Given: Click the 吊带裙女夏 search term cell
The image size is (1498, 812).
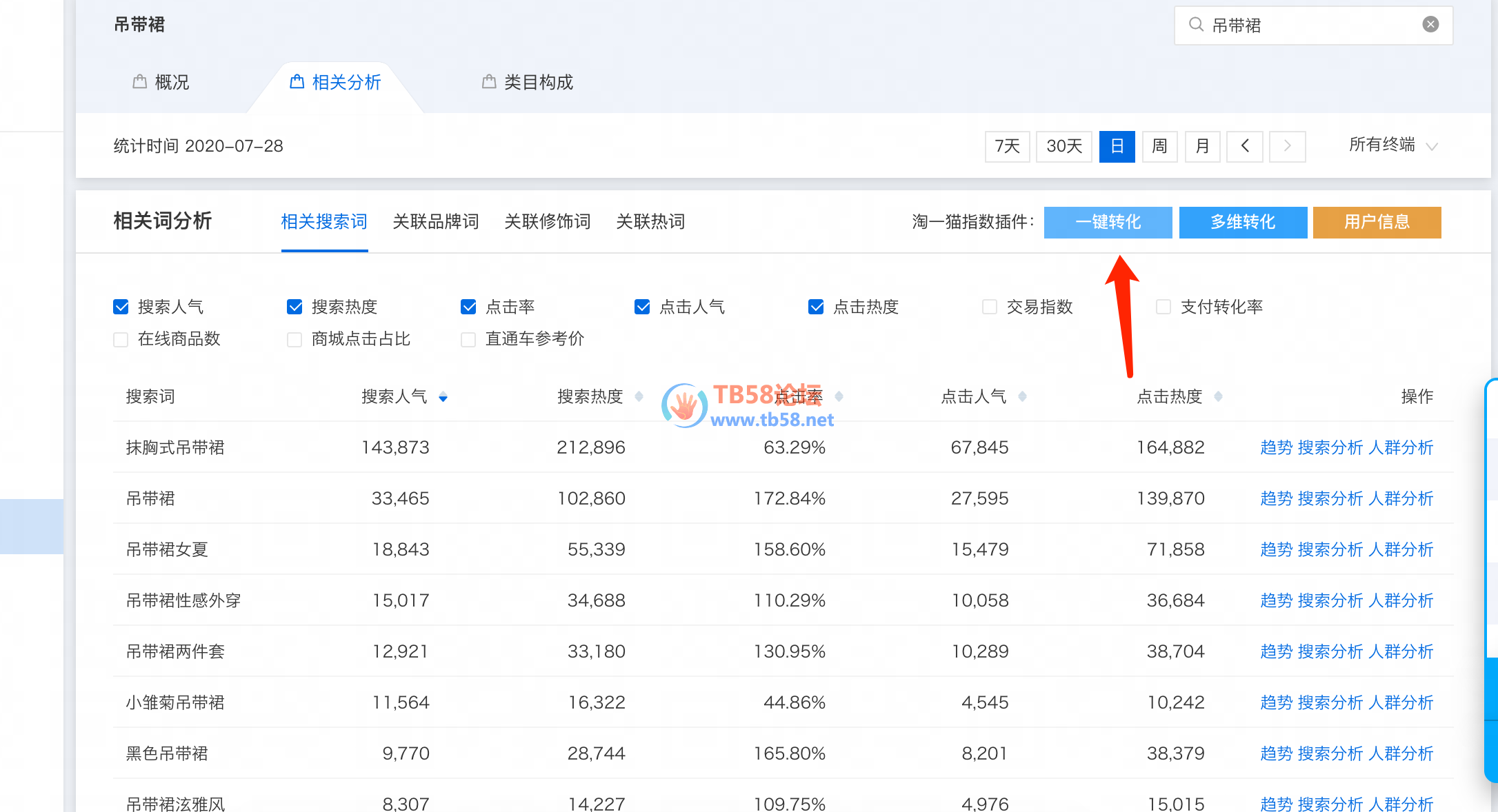Looking at the screenshot, I should (167, 549).
